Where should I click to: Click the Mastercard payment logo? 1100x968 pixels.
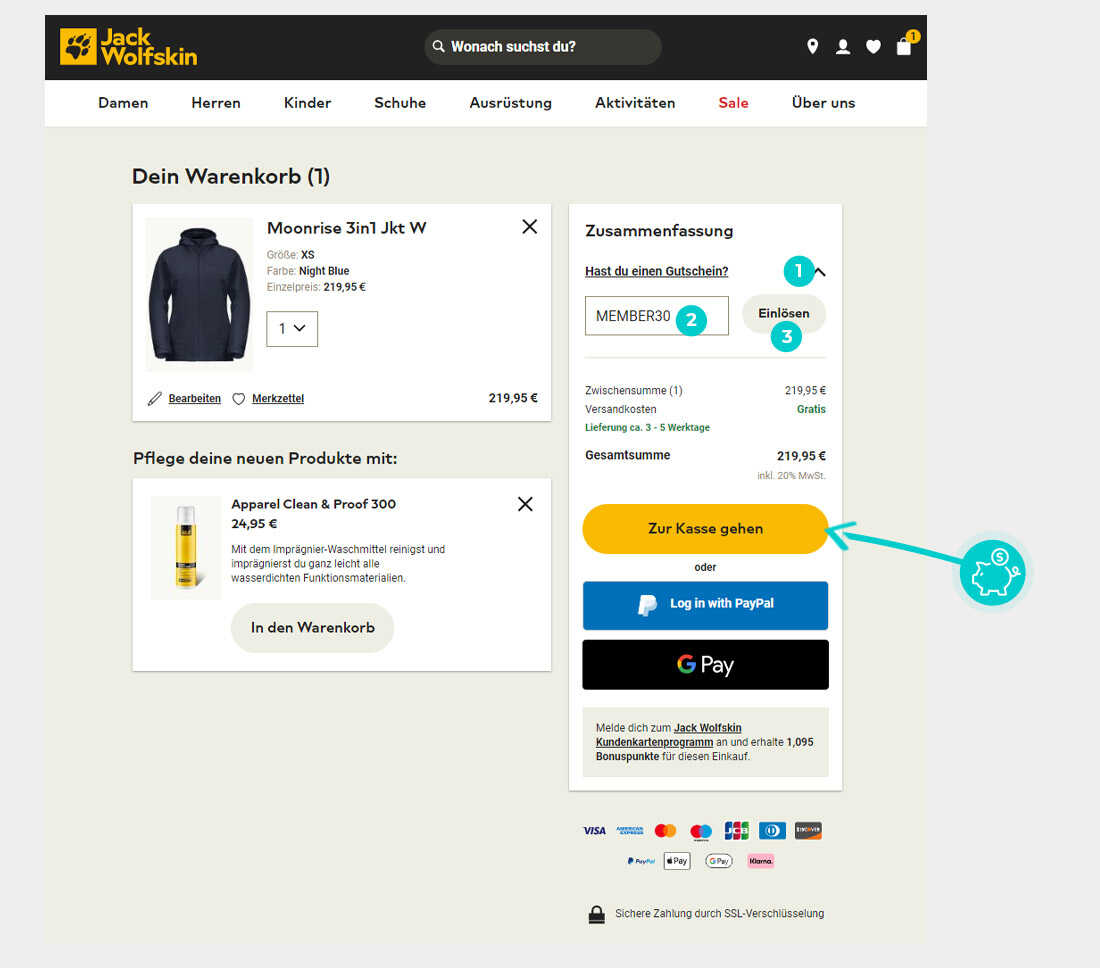tap(665, 831)
